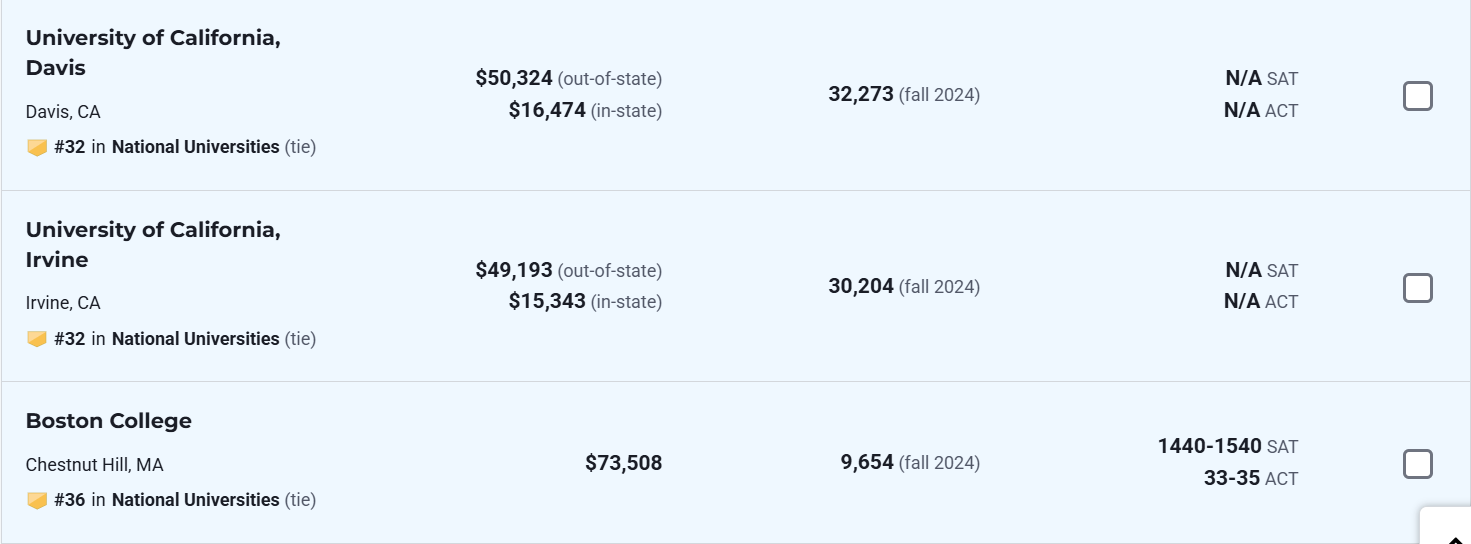Viewport: 1471px width, 544px height.
Task: Click National Universities link under UC Davis
Action: coord(195,147)
